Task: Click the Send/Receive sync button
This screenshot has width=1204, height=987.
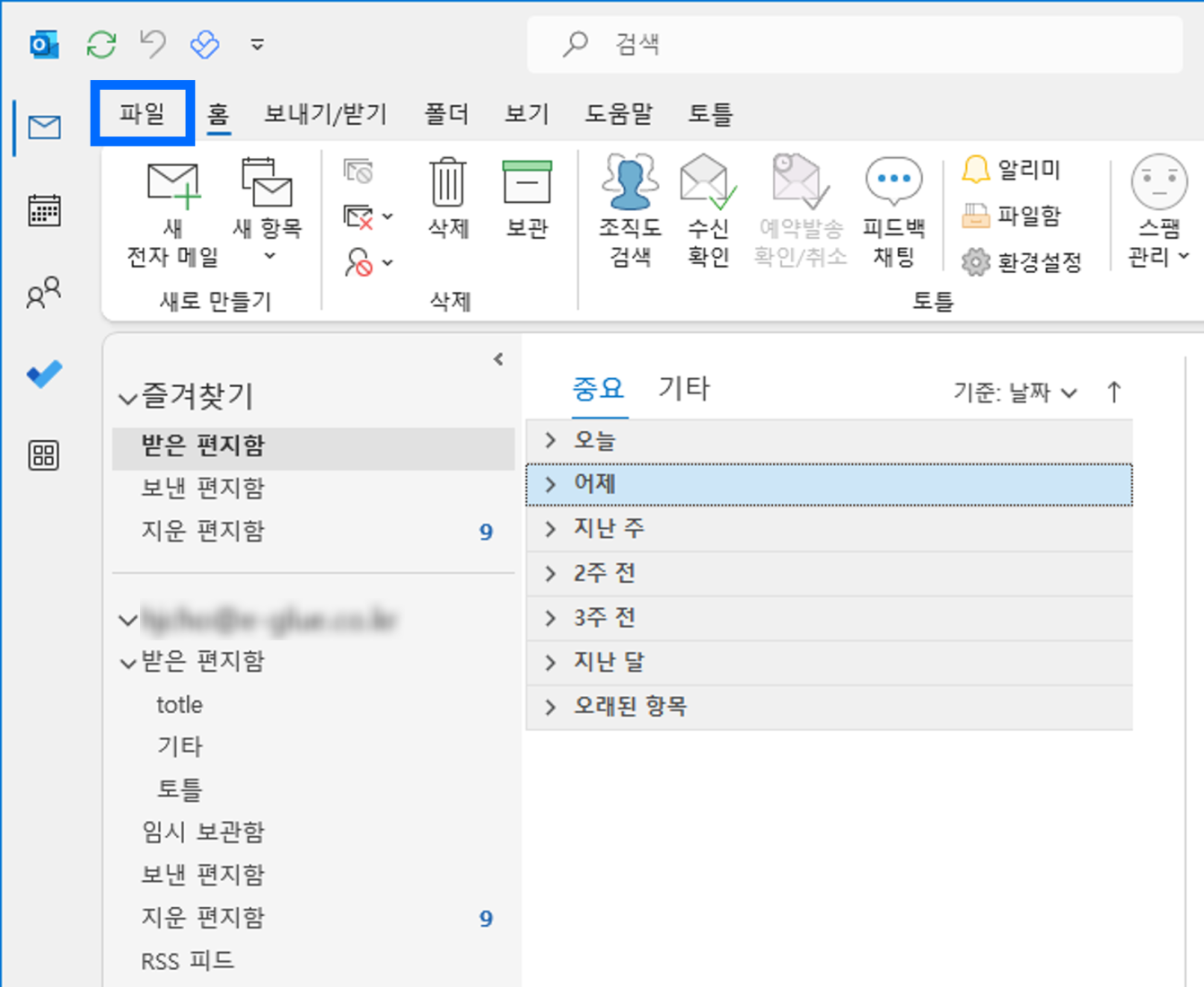Action: tap(101, 43)
